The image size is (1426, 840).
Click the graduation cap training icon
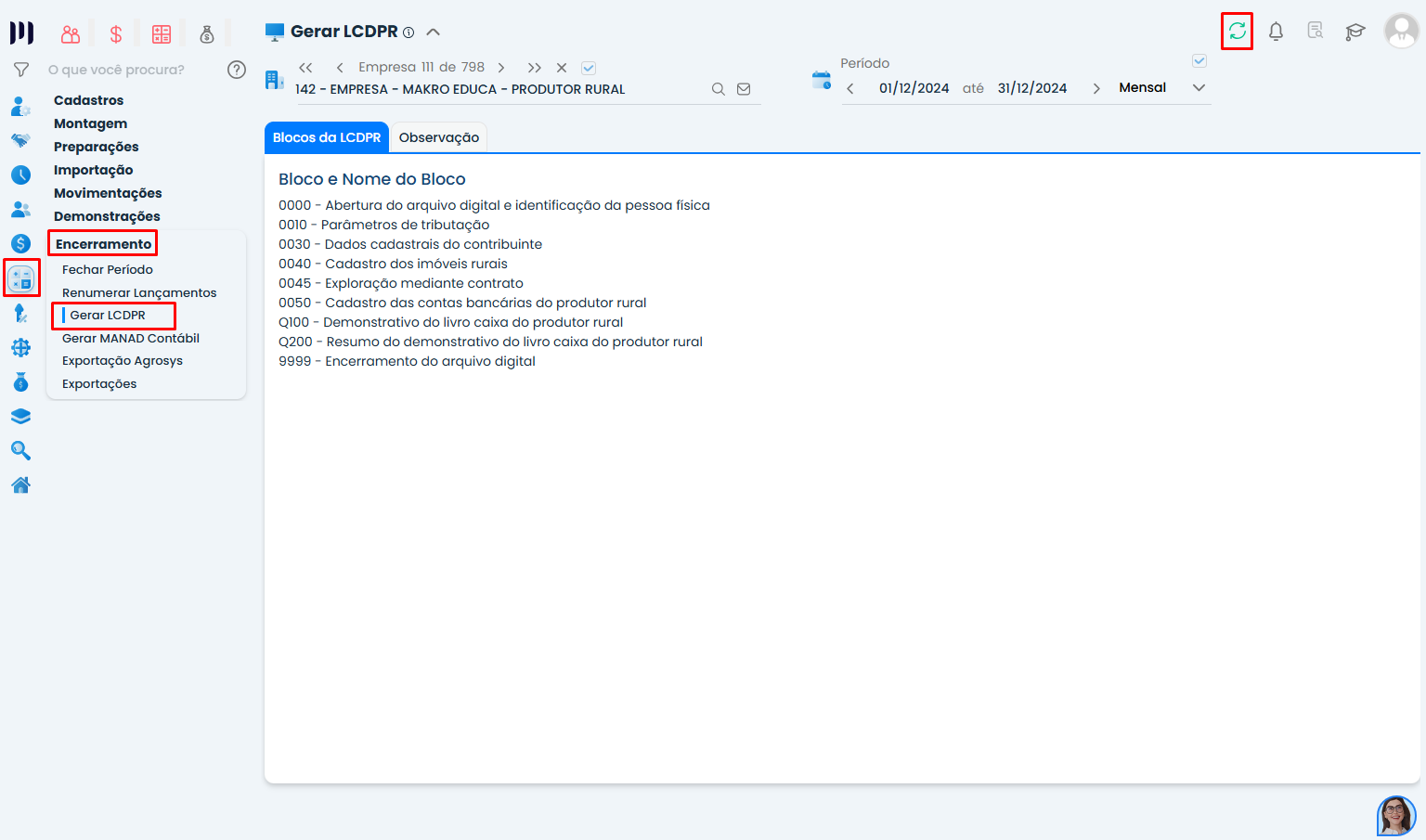click(1355, 32)
